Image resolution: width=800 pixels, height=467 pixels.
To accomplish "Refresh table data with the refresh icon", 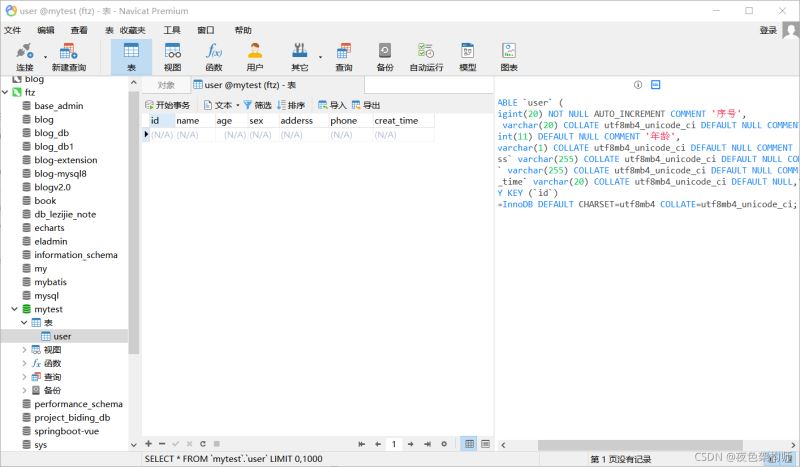I will click(203, 444).
